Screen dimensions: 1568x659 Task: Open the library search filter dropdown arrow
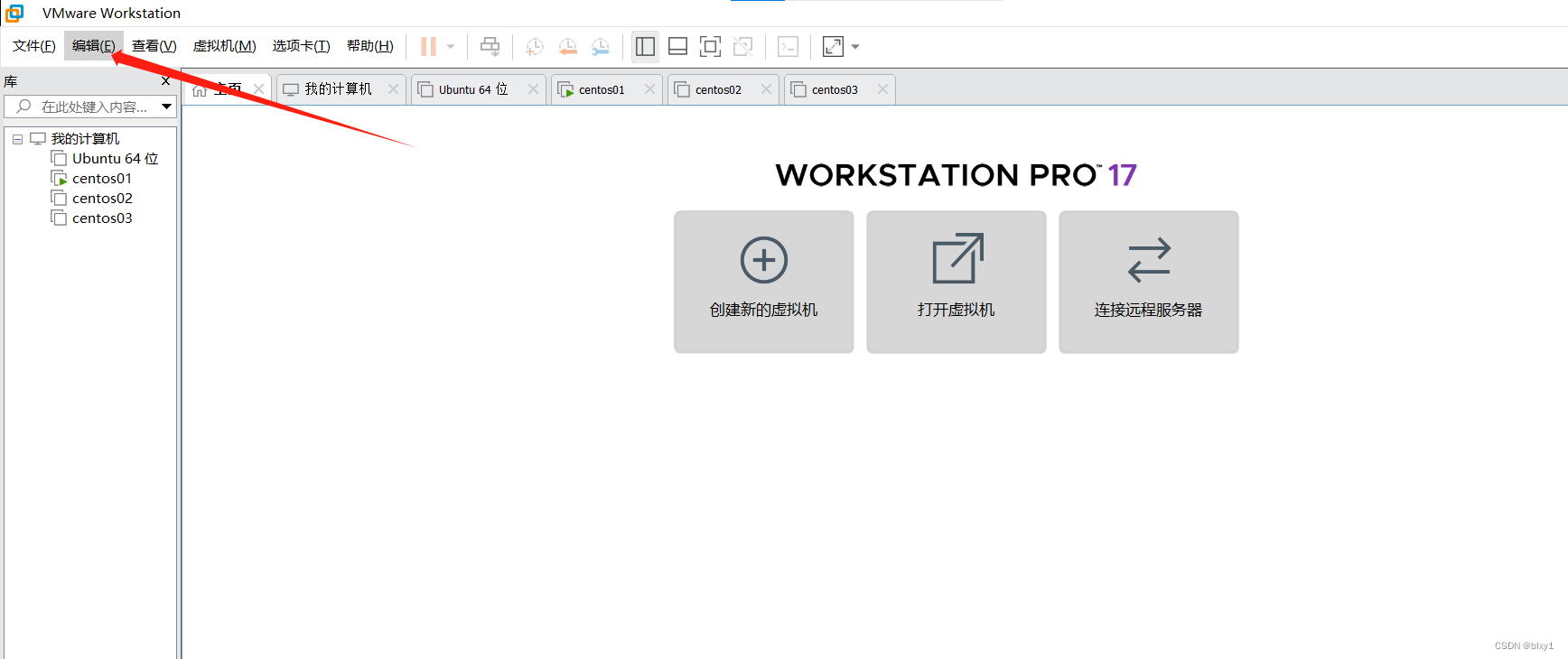[167, 107]
